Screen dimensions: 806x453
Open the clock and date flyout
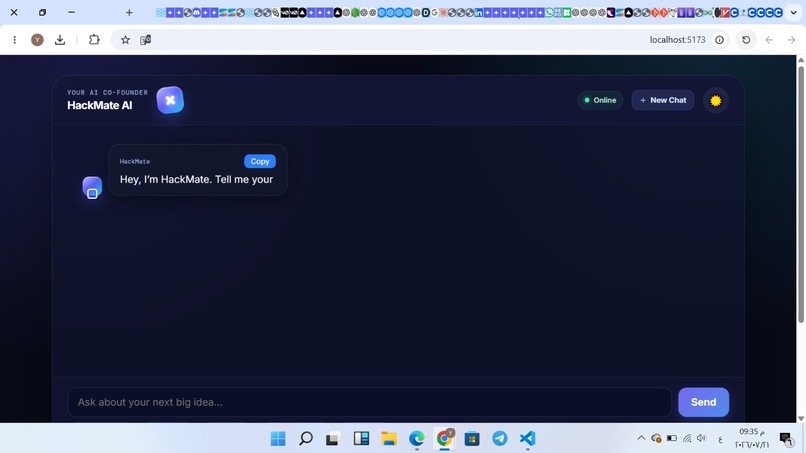pyautogui.click(x=752, y=438)
